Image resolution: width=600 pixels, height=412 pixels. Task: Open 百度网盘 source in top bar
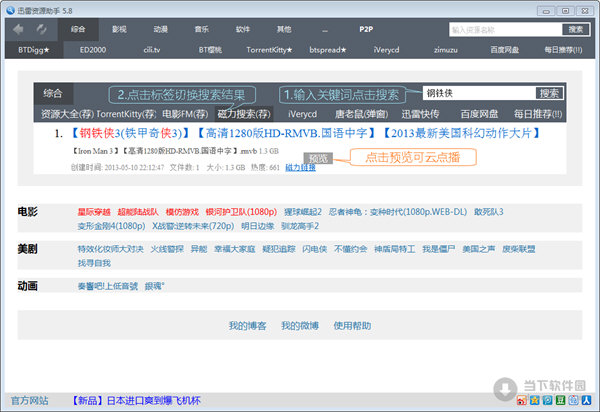pos(505,50)
